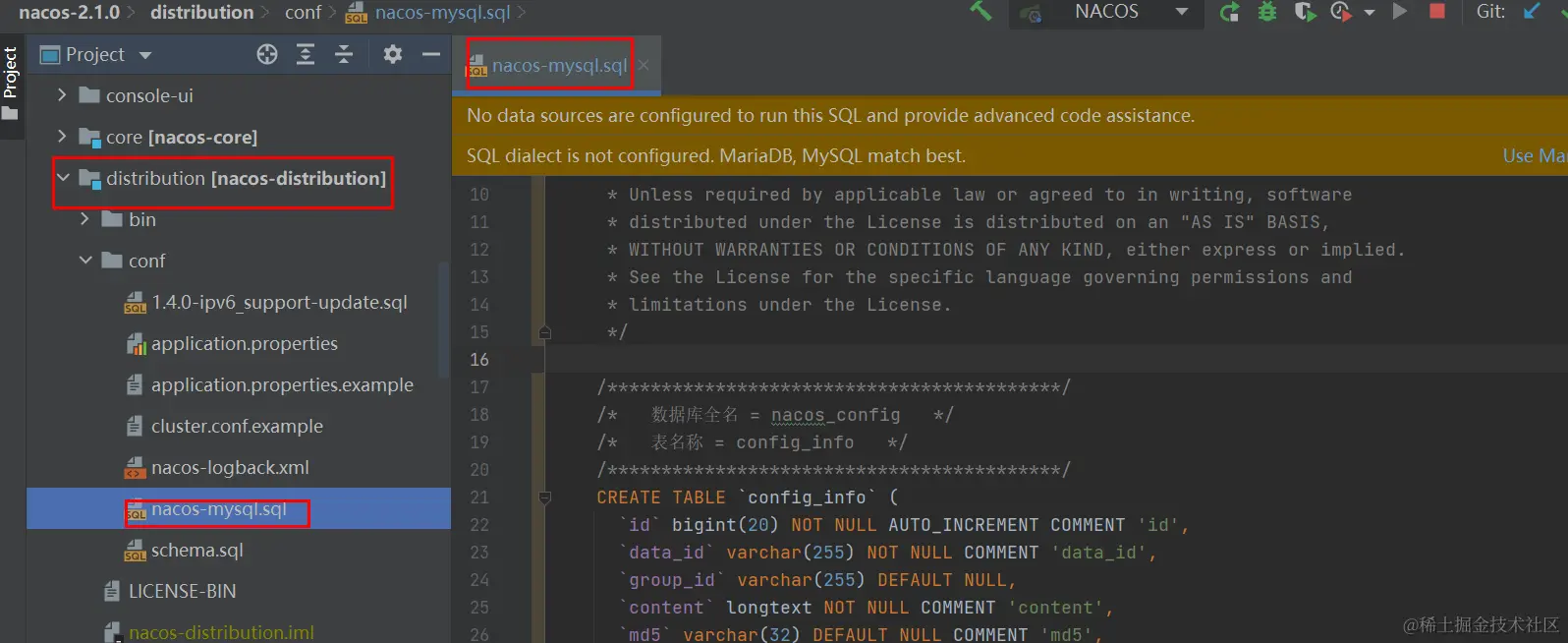Click the rerun NACOS icon
This screenshot has height=643, width=1568.
(1229, 12)
